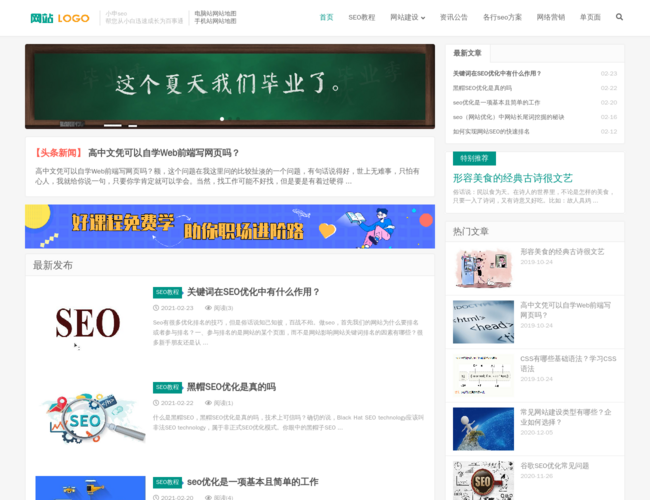This screenshot has height=500, width=650.
Task: Click the 特别推荐 badge
Action: (x=474, y=158)
